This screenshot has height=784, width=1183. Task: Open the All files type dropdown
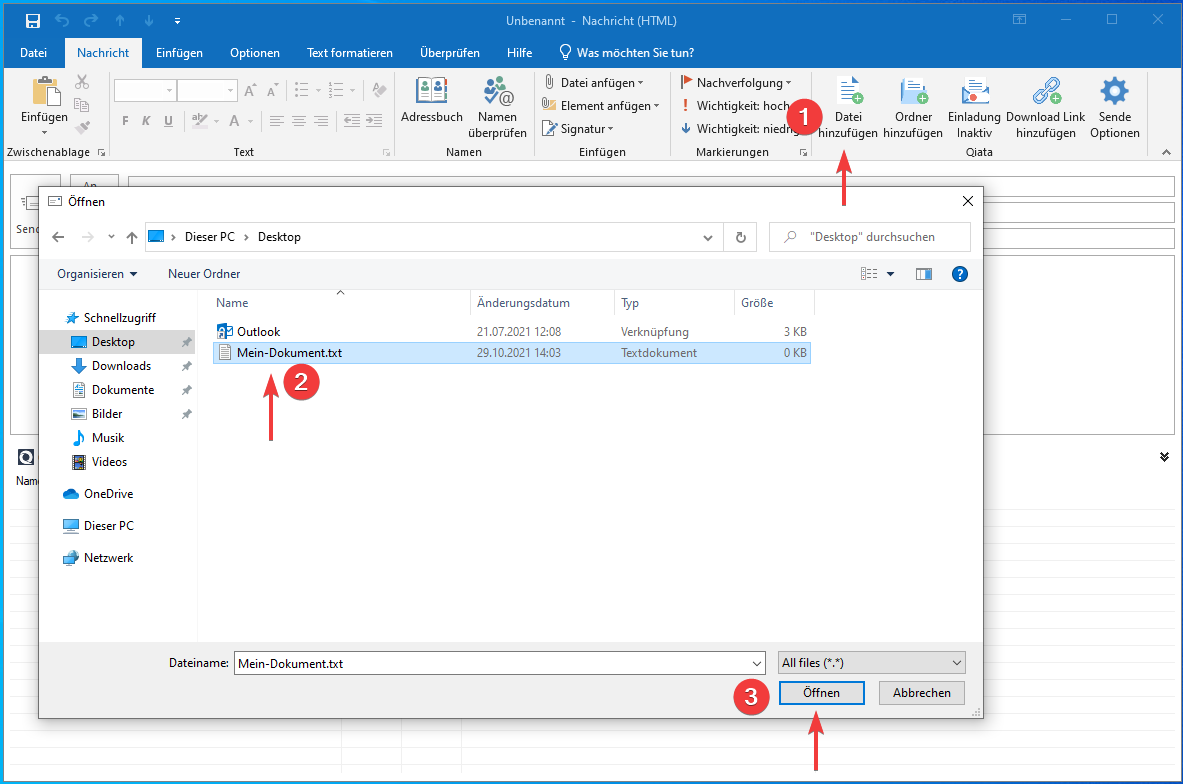pyautogui.click(x=871, y=663)
